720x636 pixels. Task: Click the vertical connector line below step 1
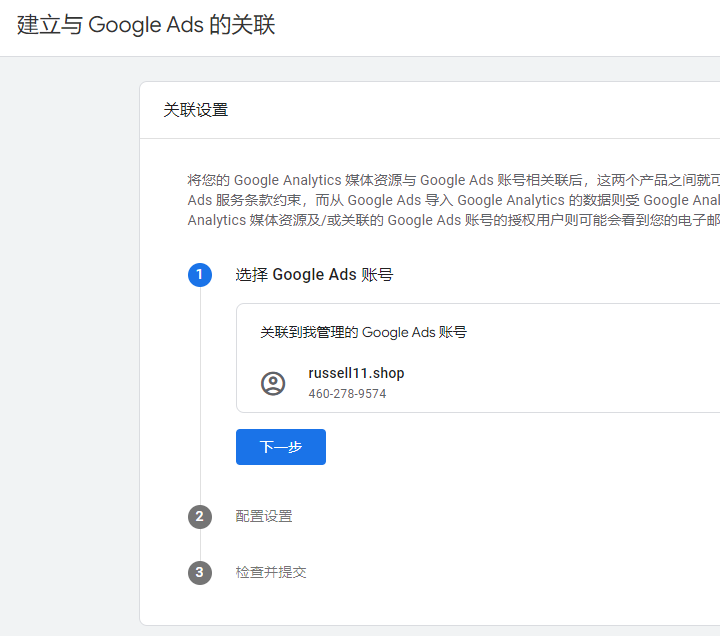coord(200,400)
